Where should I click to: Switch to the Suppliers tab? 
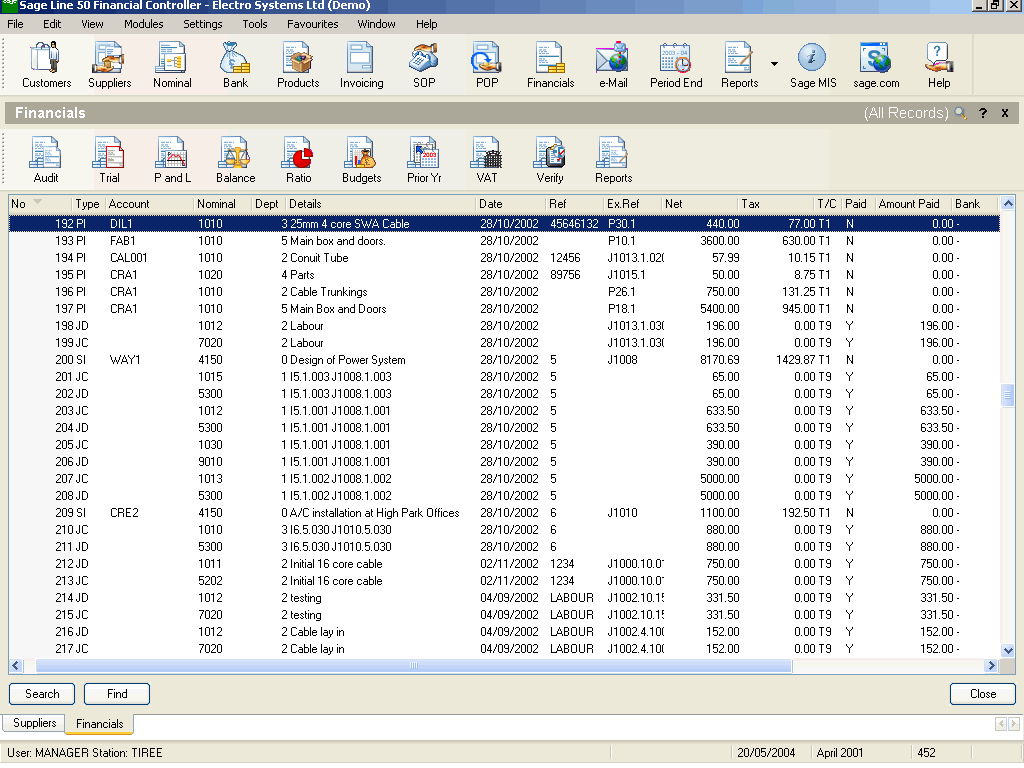[x=34, y=723]
